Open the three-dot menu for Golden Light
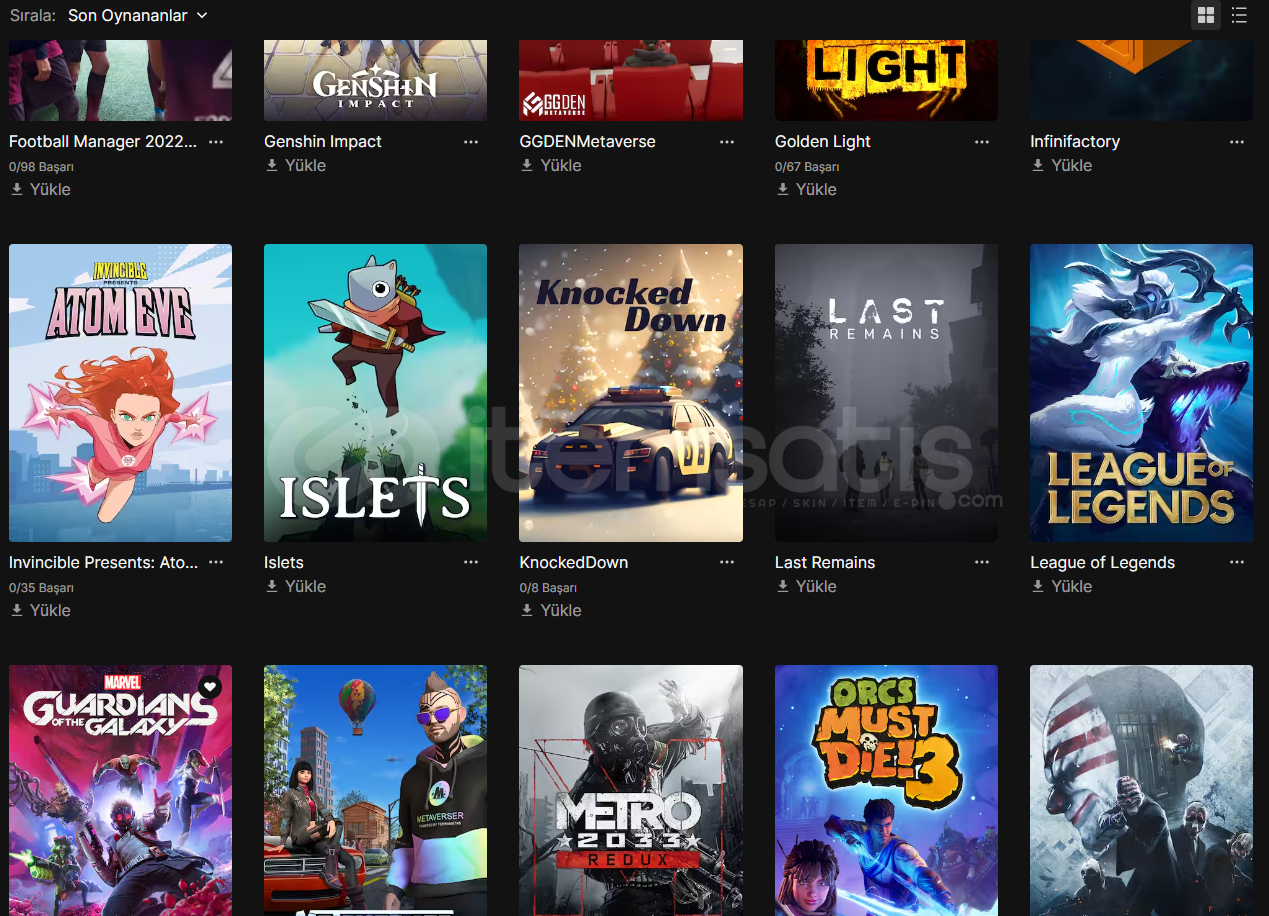This screenshot has width=1269, height=916. point(982,142)
